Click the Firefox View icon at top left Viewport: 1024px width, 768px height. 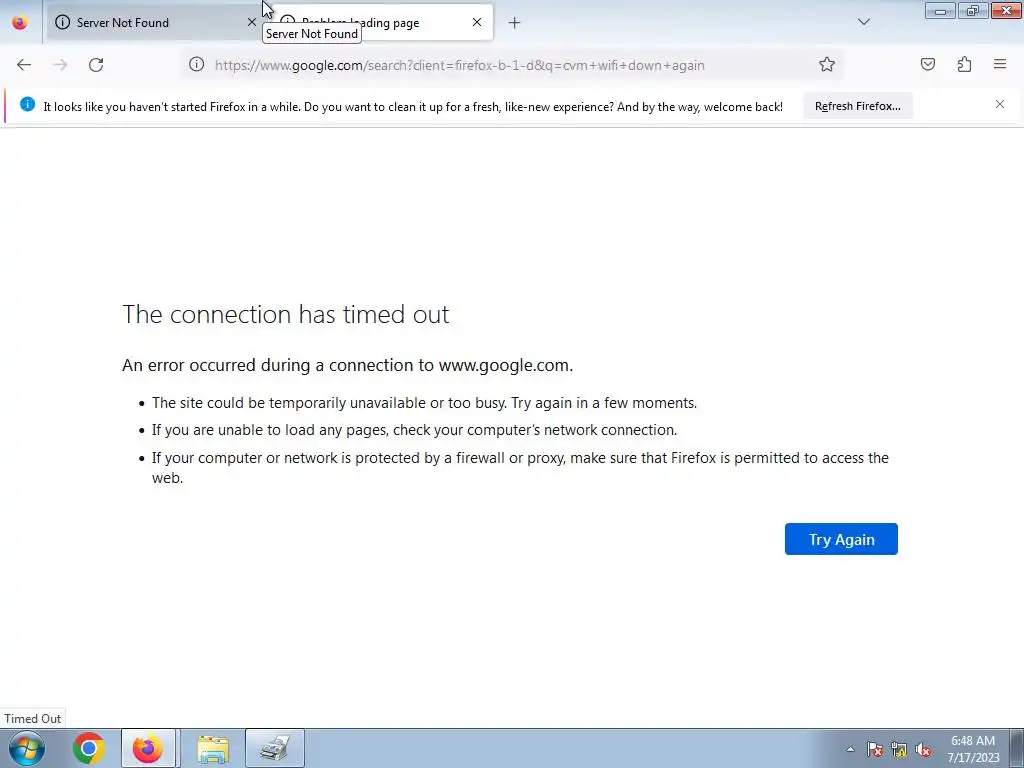20,22
